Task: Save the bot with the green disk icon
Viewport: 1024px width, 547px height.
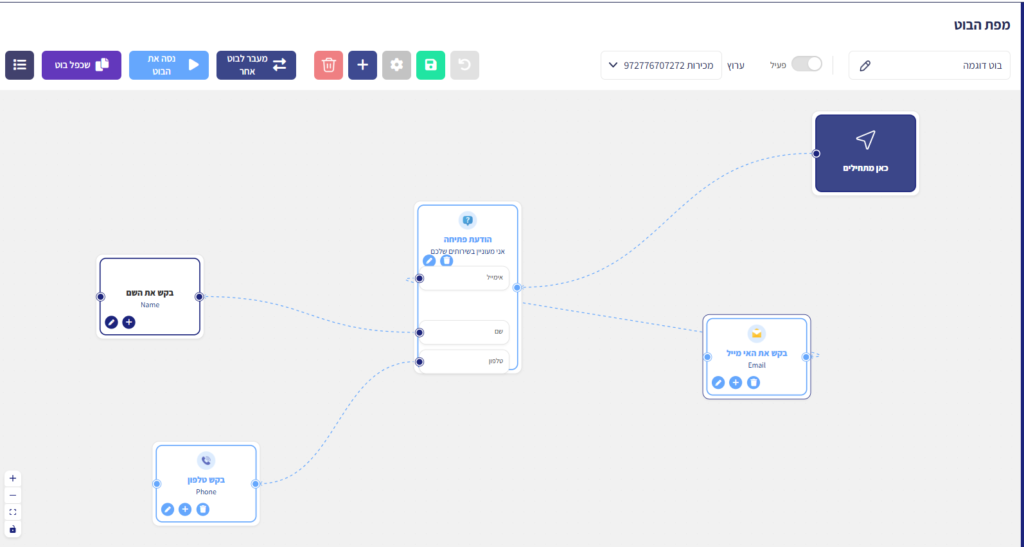Action: (x=430, y=65)
